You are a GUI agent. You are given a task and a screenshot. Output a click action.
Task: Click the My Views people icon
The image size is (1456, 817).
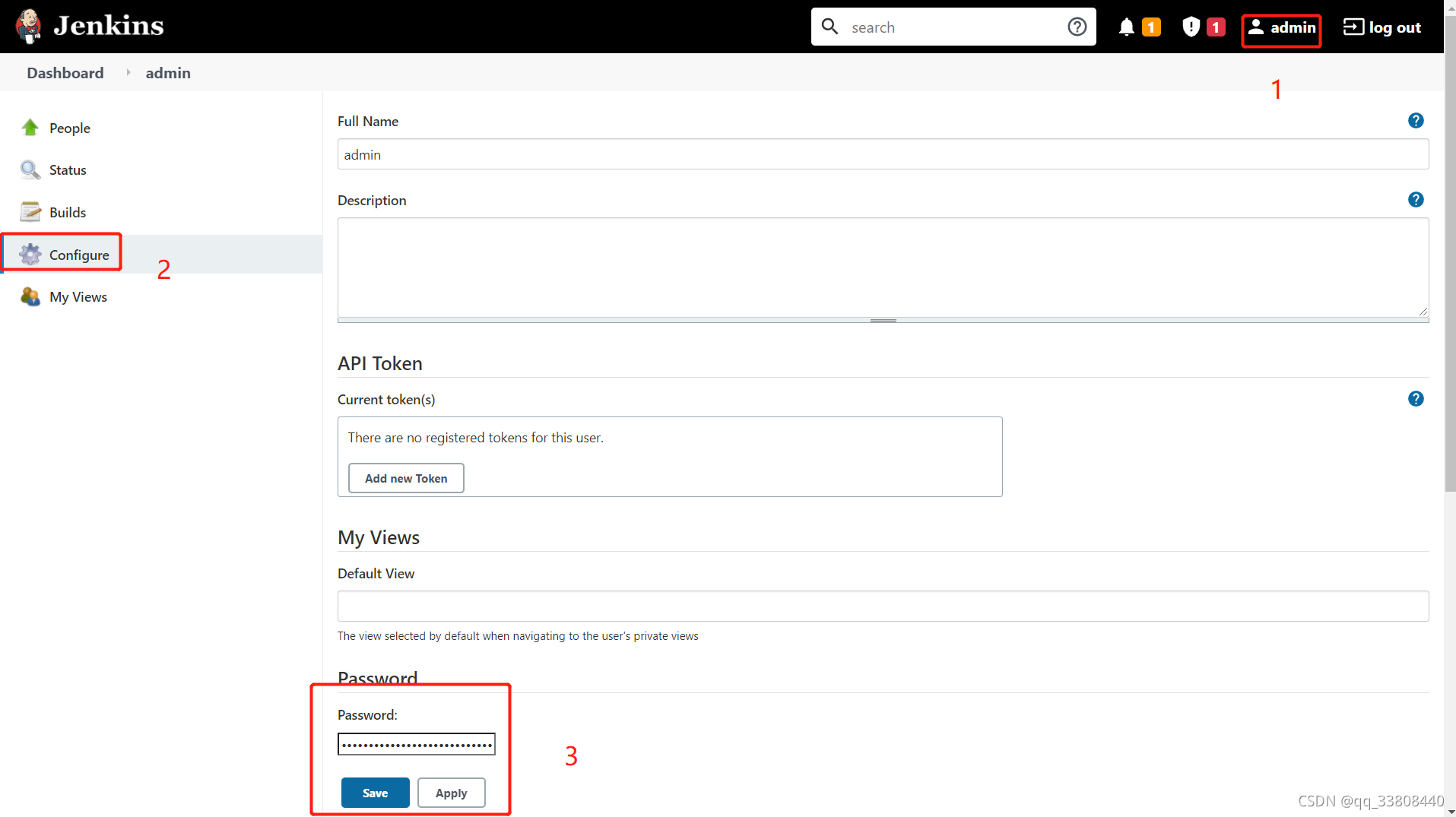[30, 296]
